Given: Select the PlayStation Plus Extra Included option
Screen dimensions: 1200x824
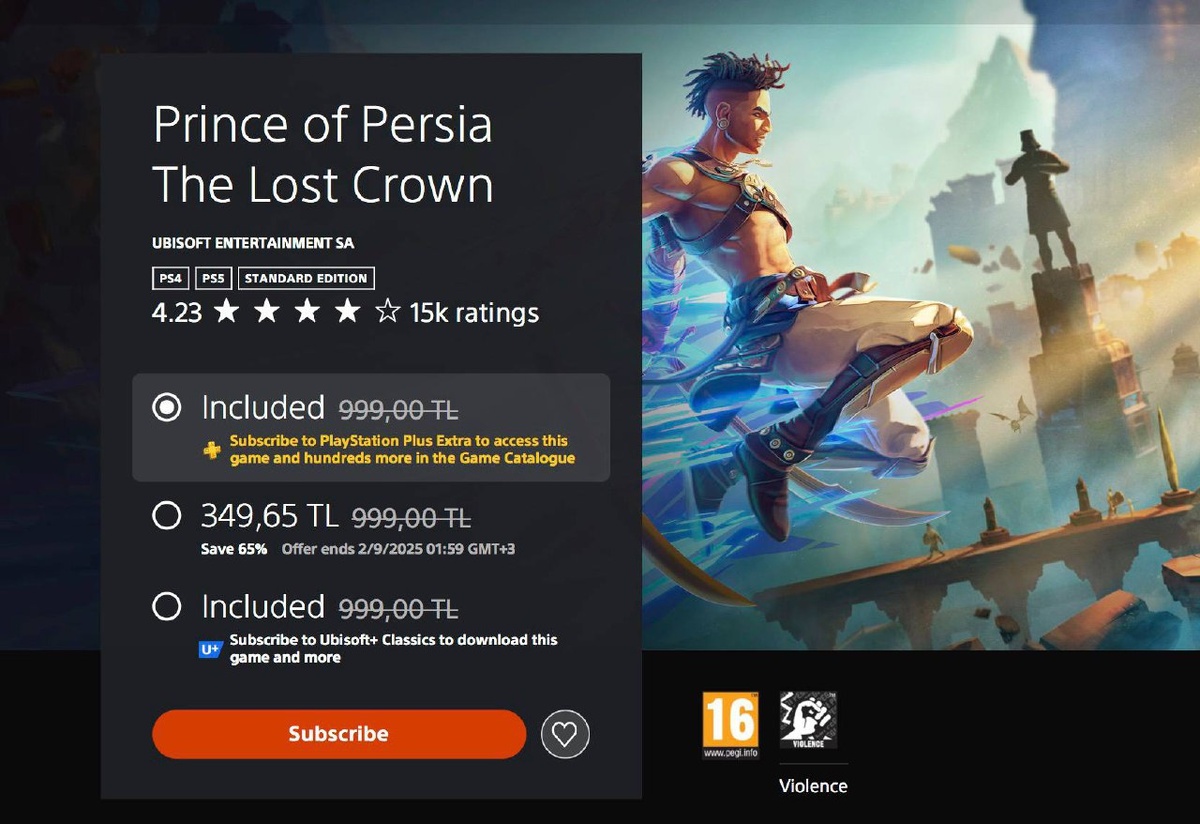Looking at the screenshot, I should (167, 408).
